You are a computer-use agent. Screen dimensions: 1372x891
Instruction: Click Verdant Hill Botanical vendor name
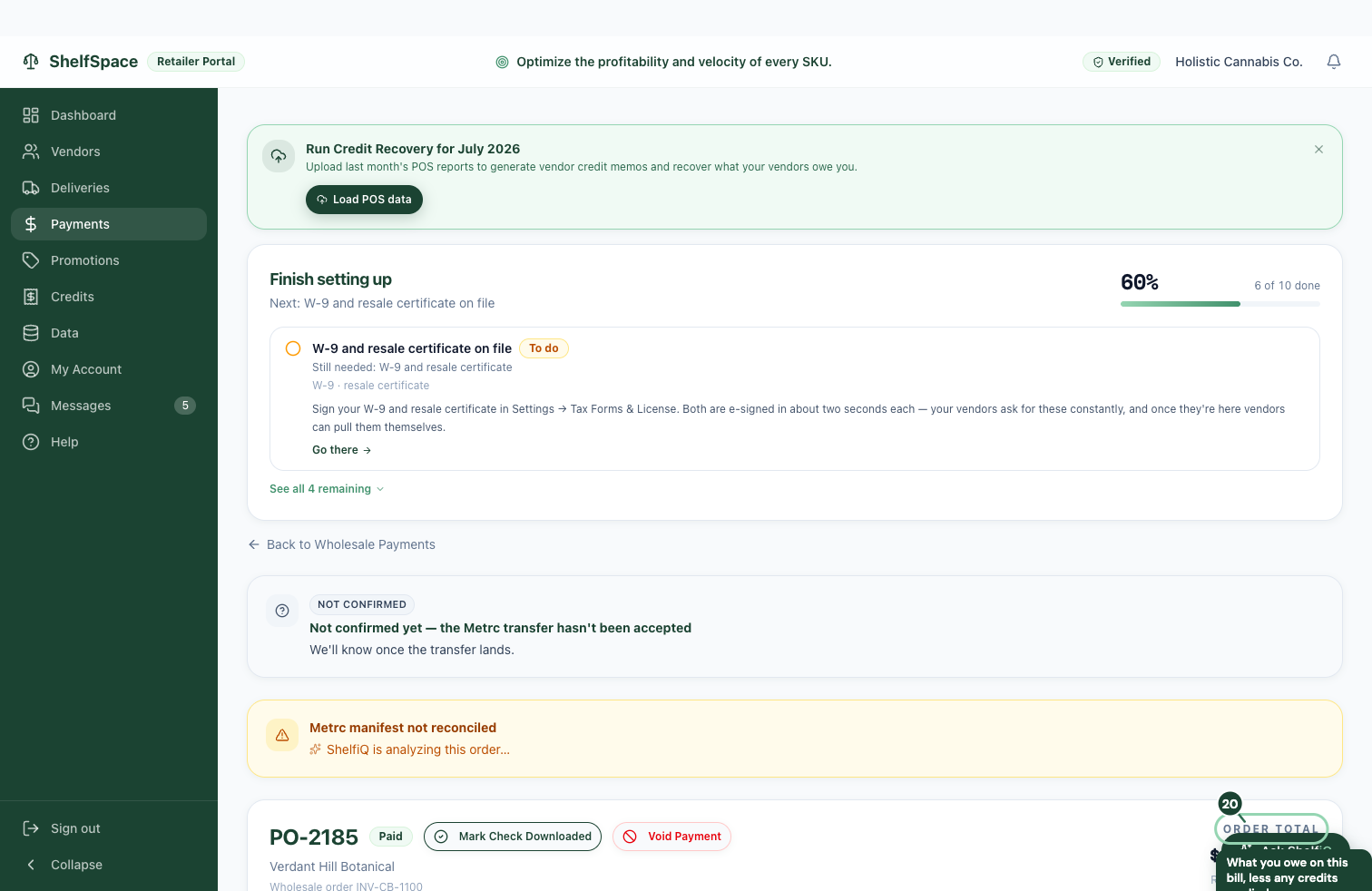pos(332,867)
